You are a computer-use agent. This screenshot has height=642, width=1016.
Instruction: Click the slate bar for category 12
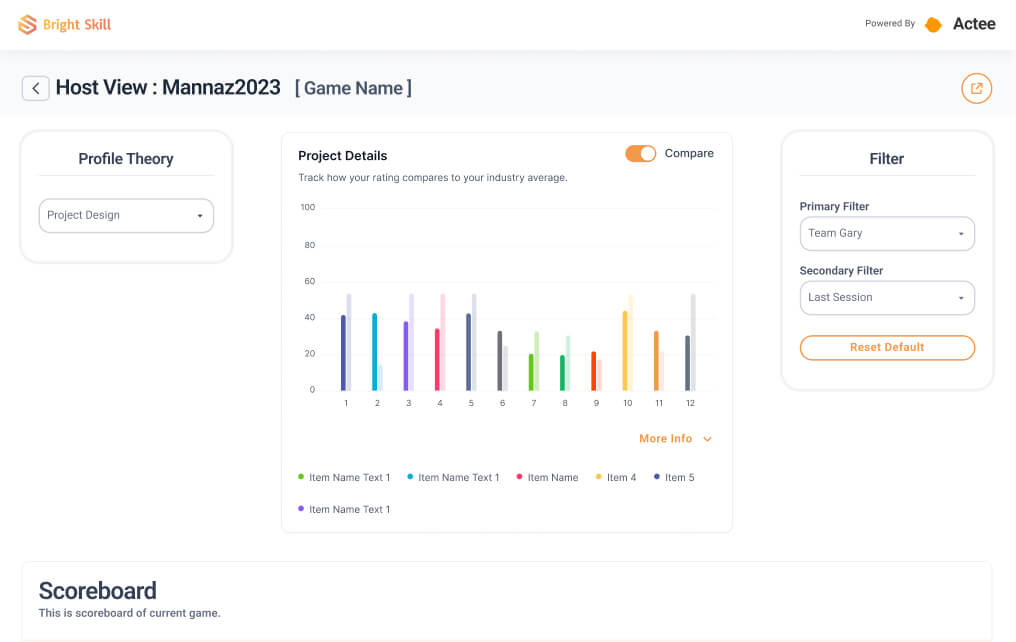coord(687,363)
